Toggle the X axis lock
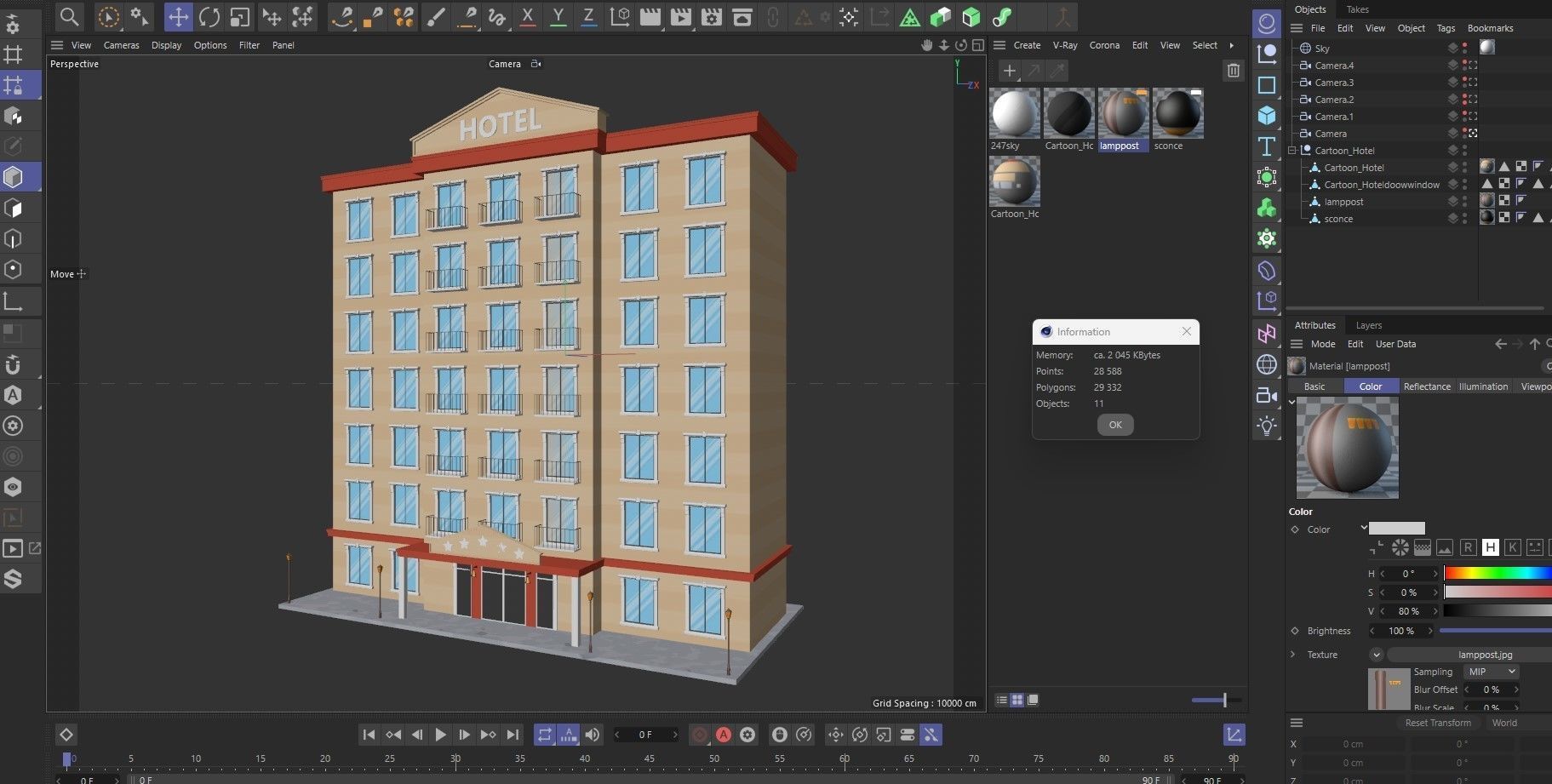1552x784 pixels. pos(528,16)
